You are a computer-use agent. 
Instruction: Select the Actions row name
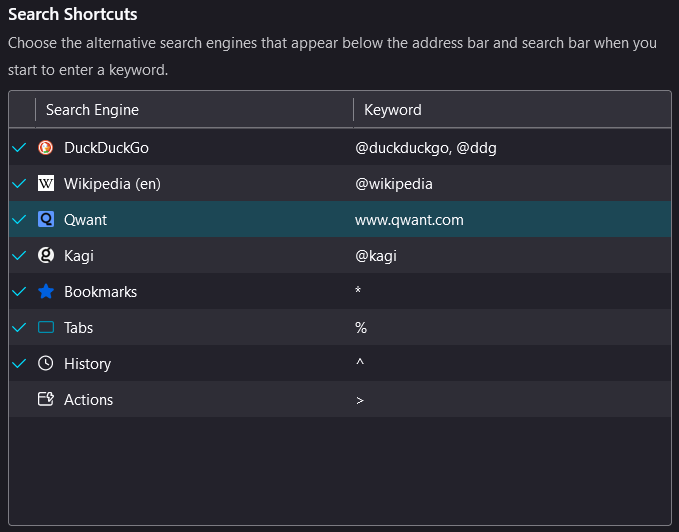[x=88, y=400]
